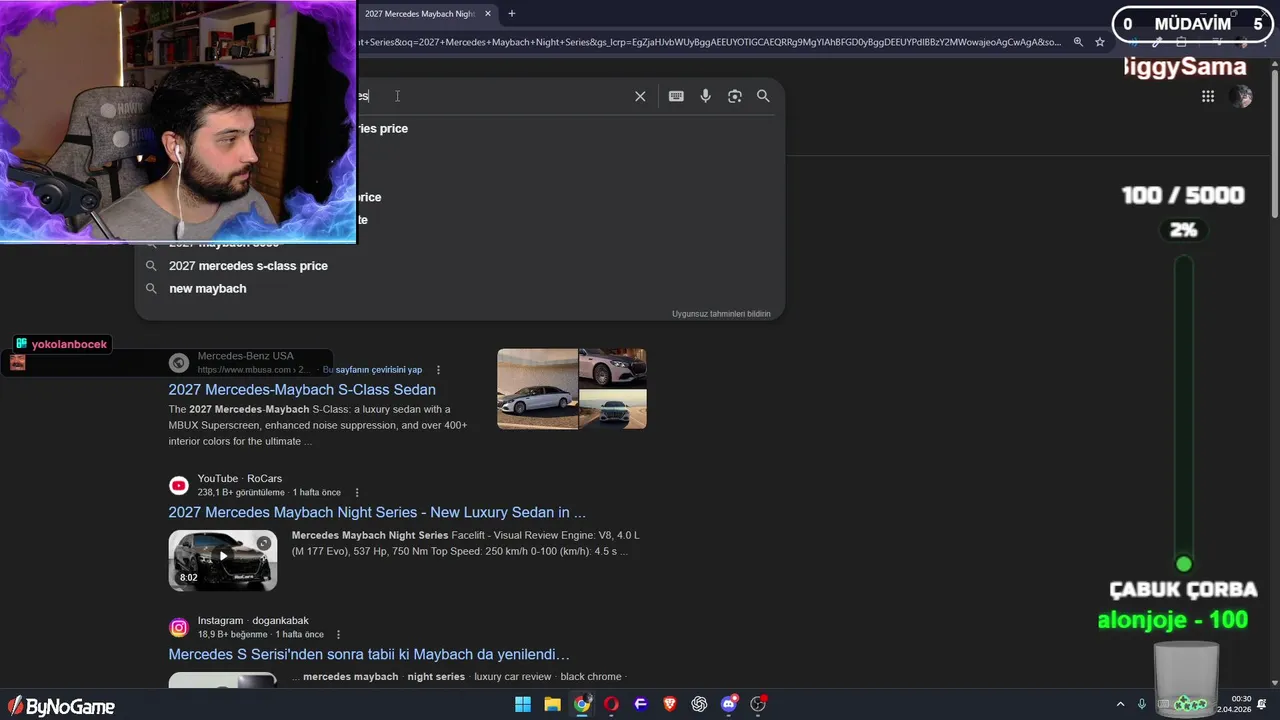Choose suggestion "2027 mercedes s-class price"
Screen dimensions: 1280x720
(248, 266)
